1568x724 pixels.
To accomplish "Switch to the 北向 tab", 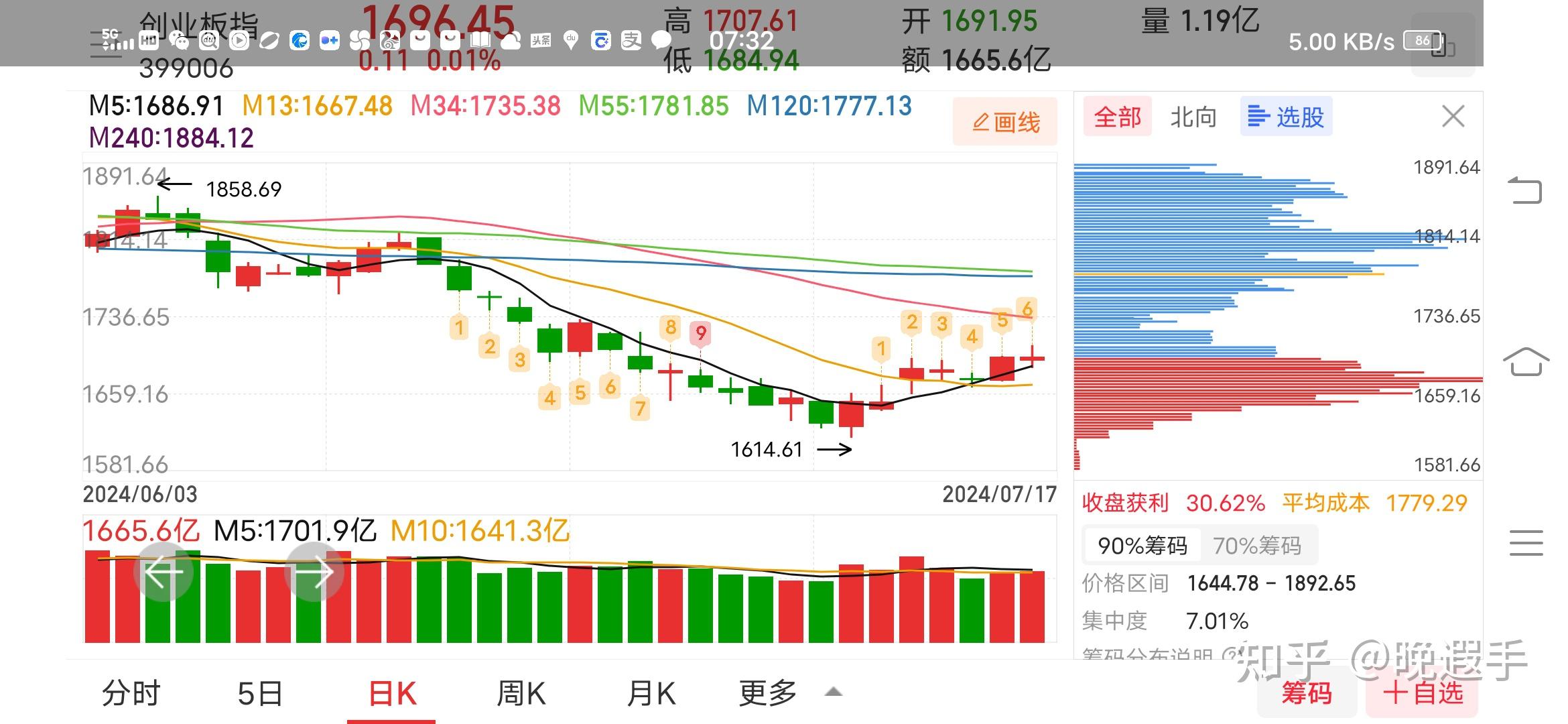I will tap(1193, 117).
